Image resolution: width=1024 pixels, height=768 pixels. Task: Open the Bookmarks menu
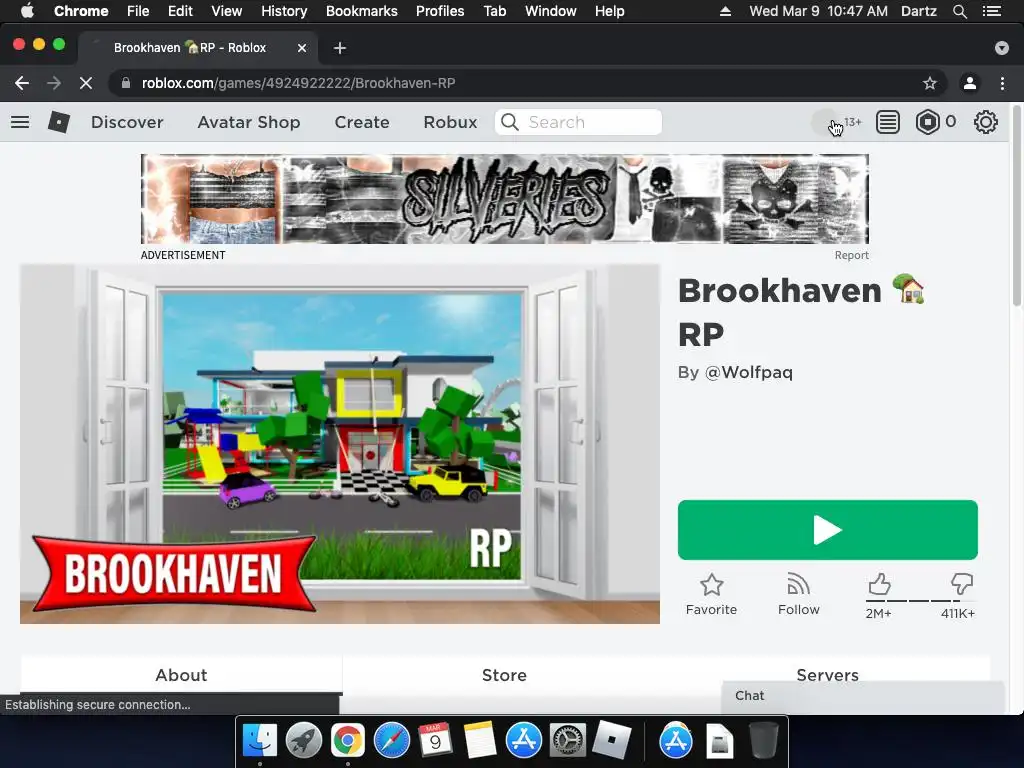[362, 11]
